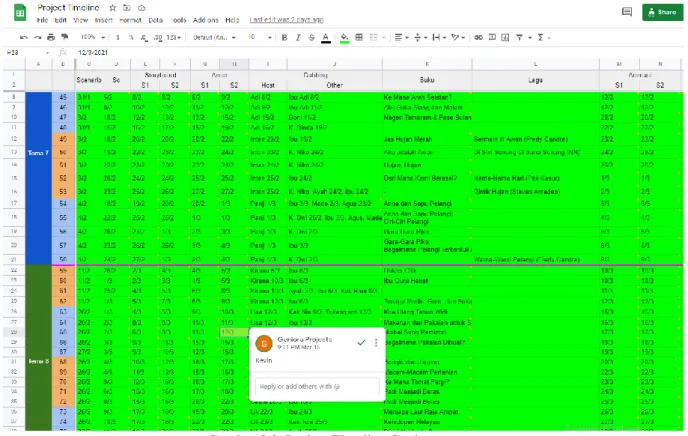Screen dimensions: 688x436
Task: Insert a comment from toolbar
Action: click(x=492, y=38)
